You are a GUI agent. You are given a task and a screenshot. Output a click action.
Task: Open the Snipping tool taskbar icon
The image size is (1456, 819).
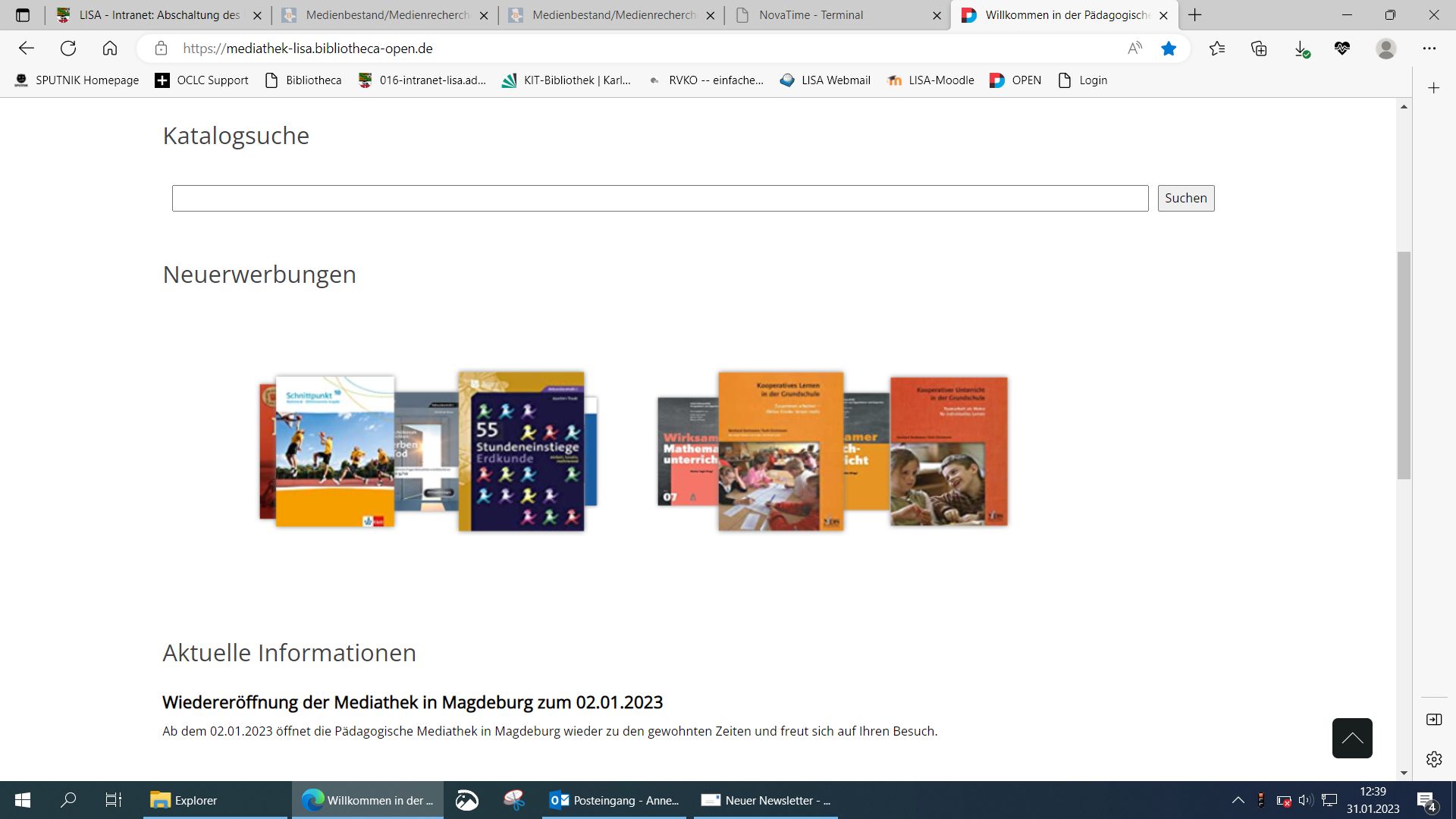click(x=514, y=800)
